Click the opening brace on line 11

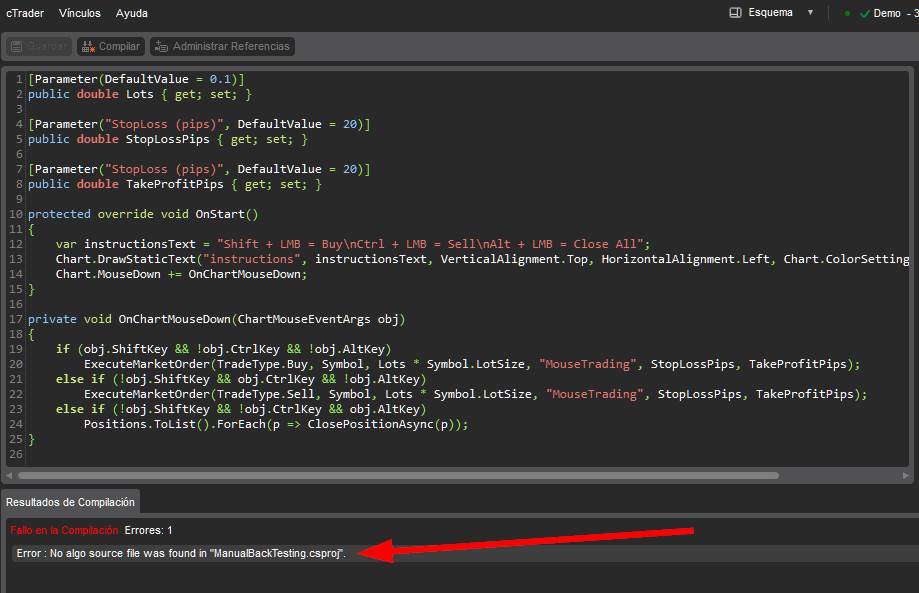(32, 229)
